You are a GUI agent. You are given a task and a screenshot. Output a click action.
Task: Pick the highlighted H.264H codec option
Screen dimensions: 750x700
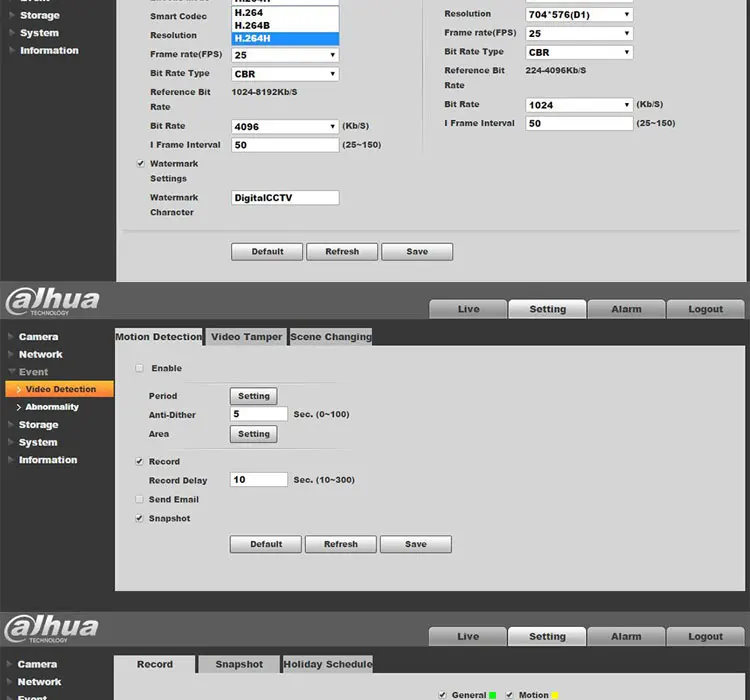tap(285, 38)
